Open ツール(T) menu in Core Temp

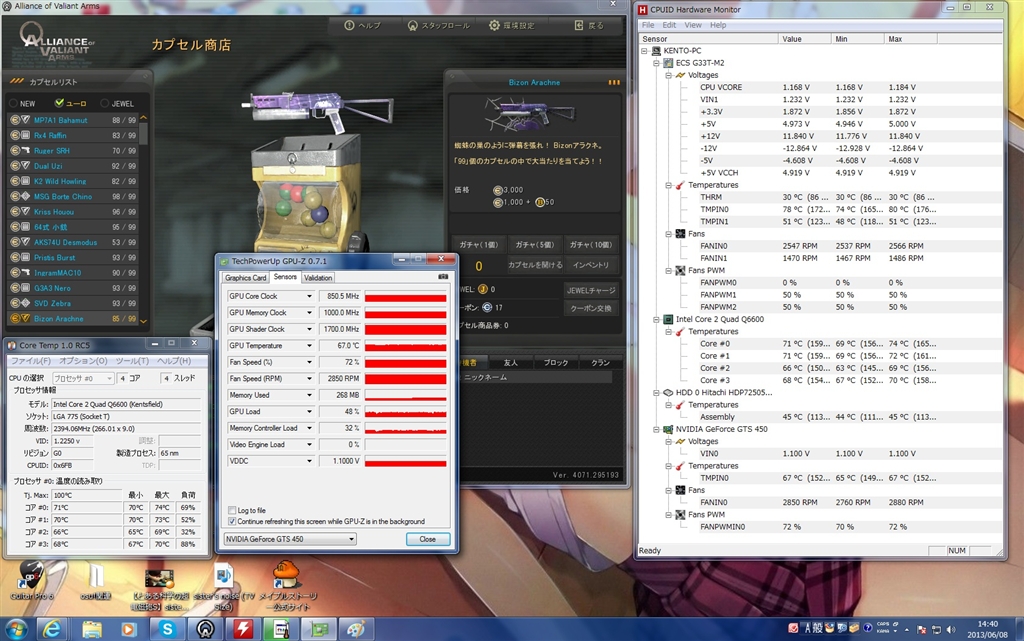click(133, 361)
